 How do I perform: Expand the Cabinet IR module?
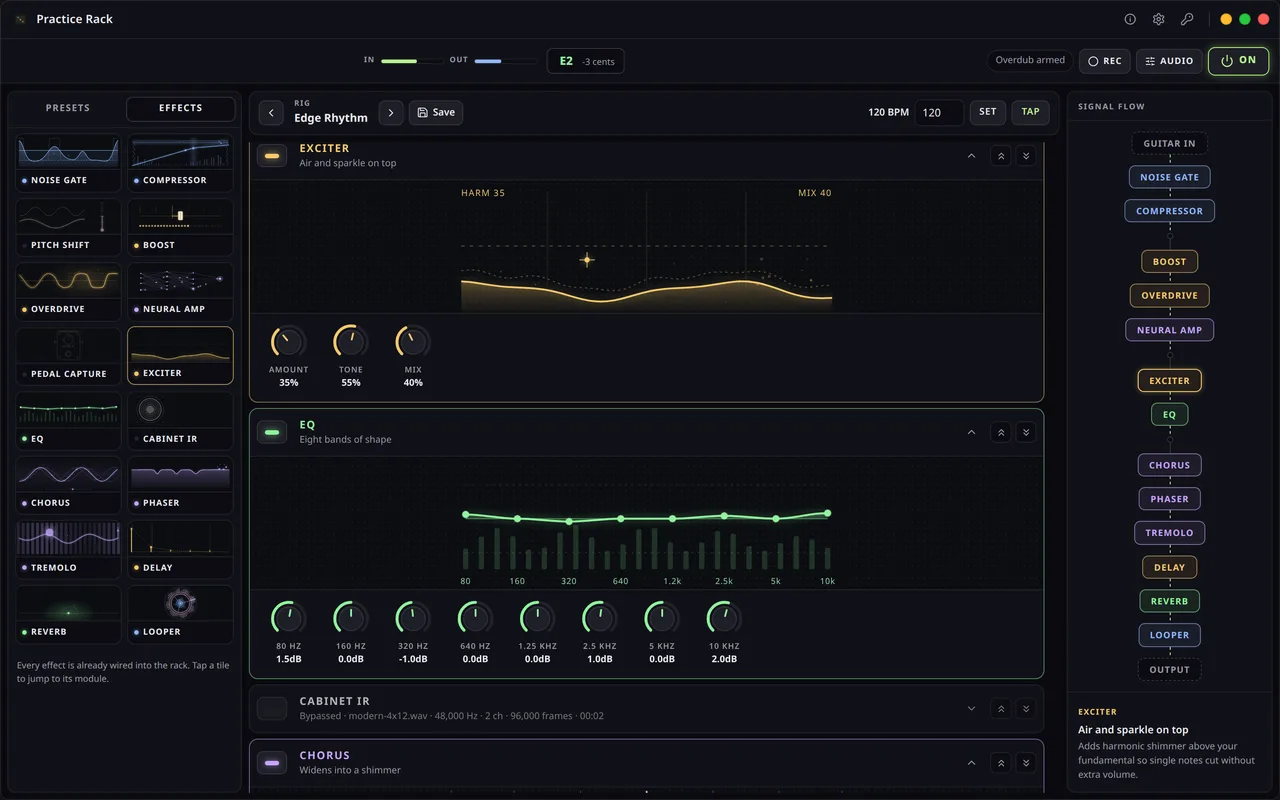(x=971, y=708)
